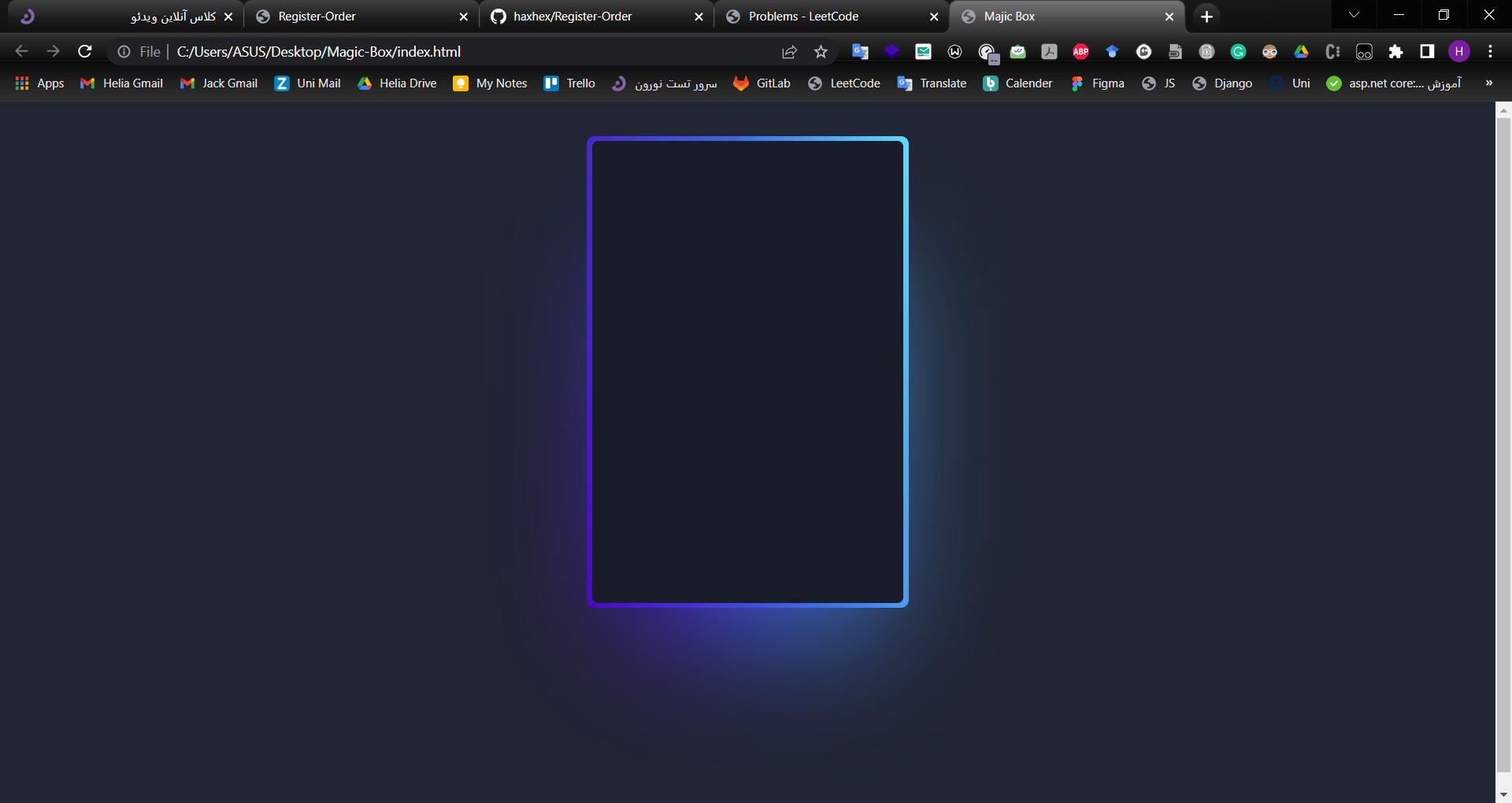Switch to the Problems - LeetCode tab

tap(803, 16)
